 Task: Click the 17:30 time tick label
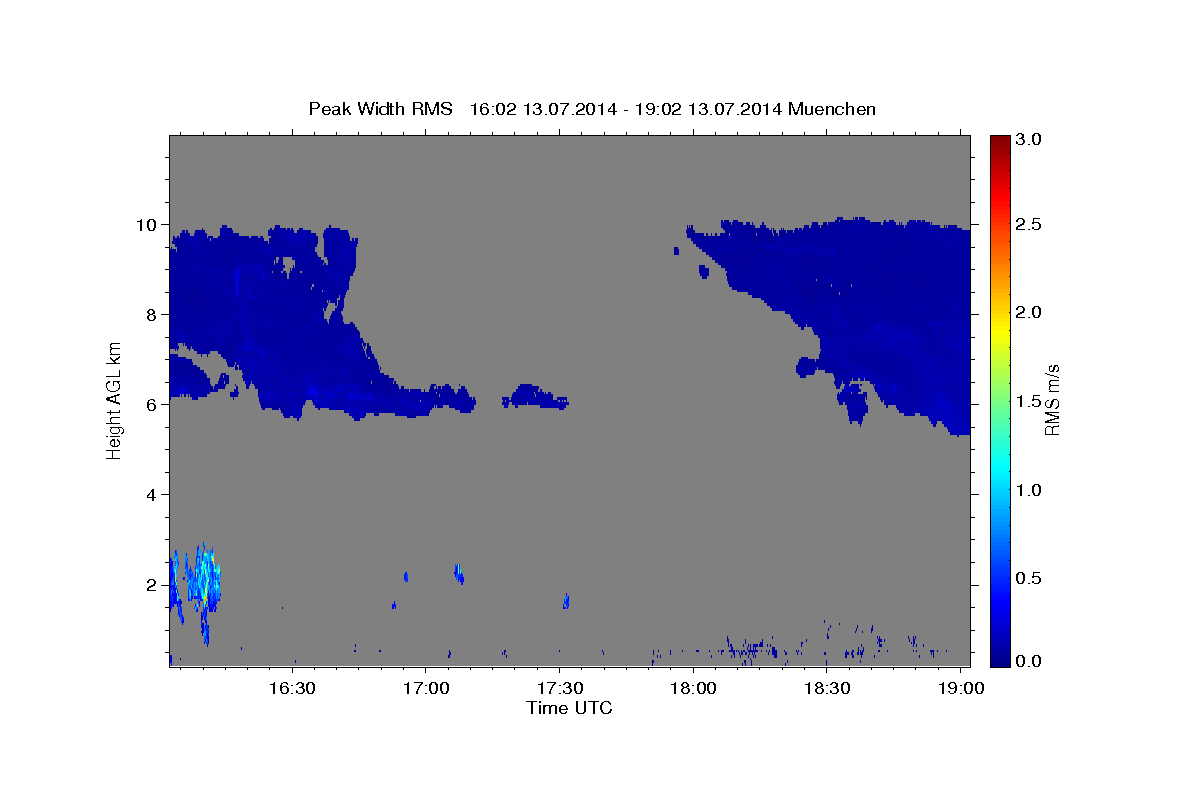click(559, 689)
